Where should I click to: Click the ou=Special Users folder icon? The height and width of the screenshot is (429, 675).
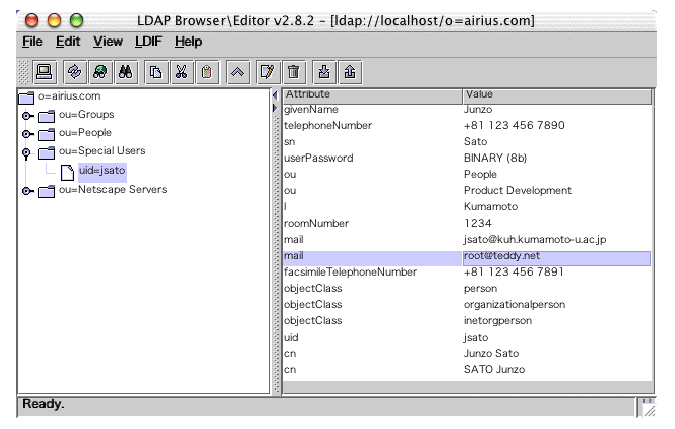[46, 152]
